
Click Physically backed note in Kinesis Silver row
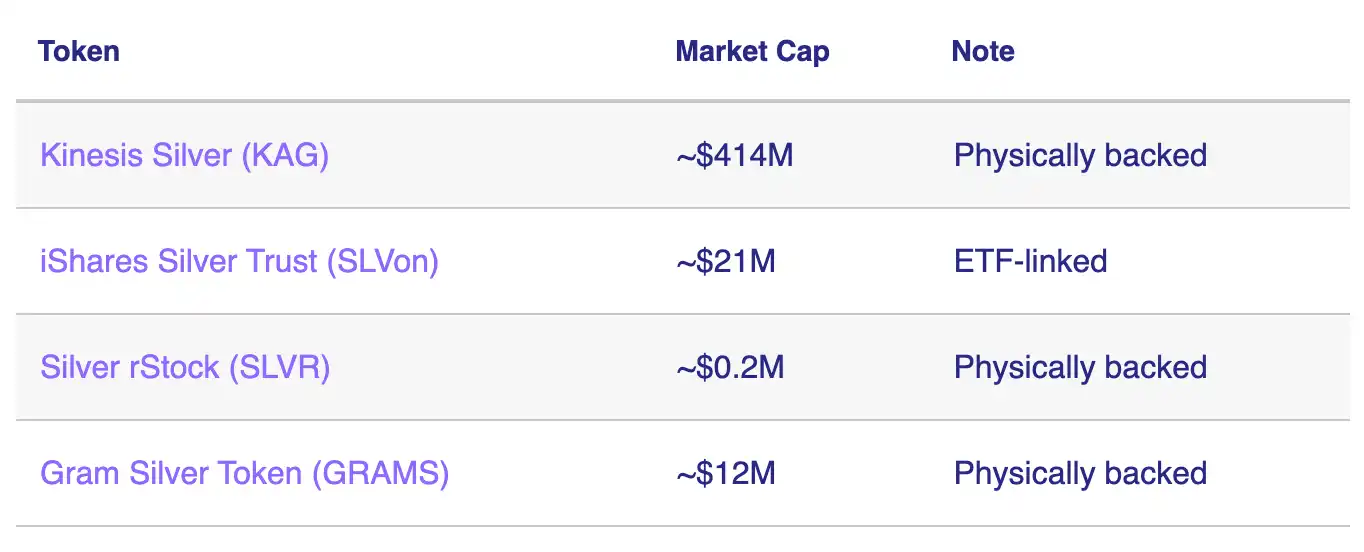pyautogui.click(x=1080, y=156)
